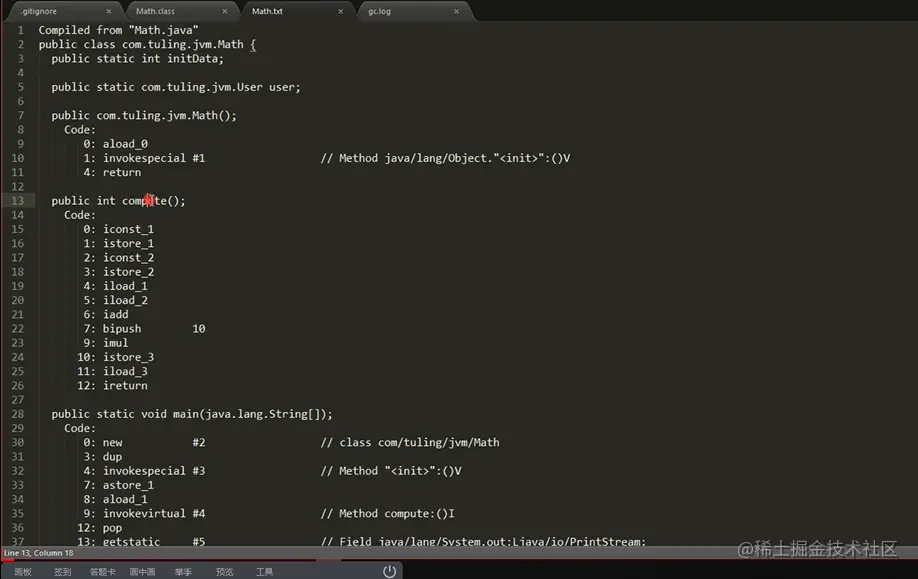Image resolution: width=918 pixels, height=579 pixels.
Task: Click 'invokevirtual #4' instruction
Action: [x=154, y=513]
